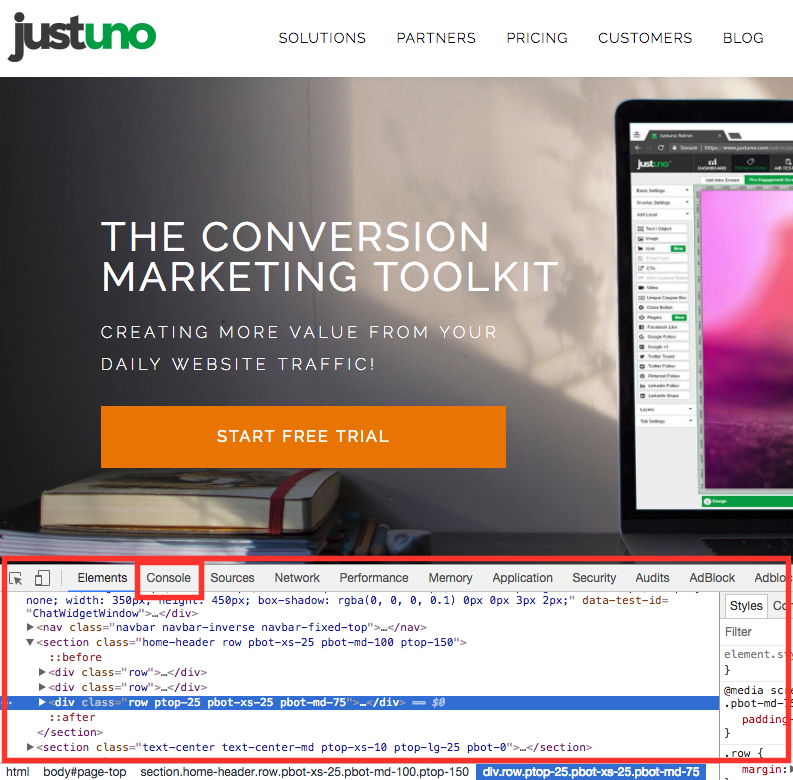Switch to the Audits tab
The image size is (793, 780).
652,578
